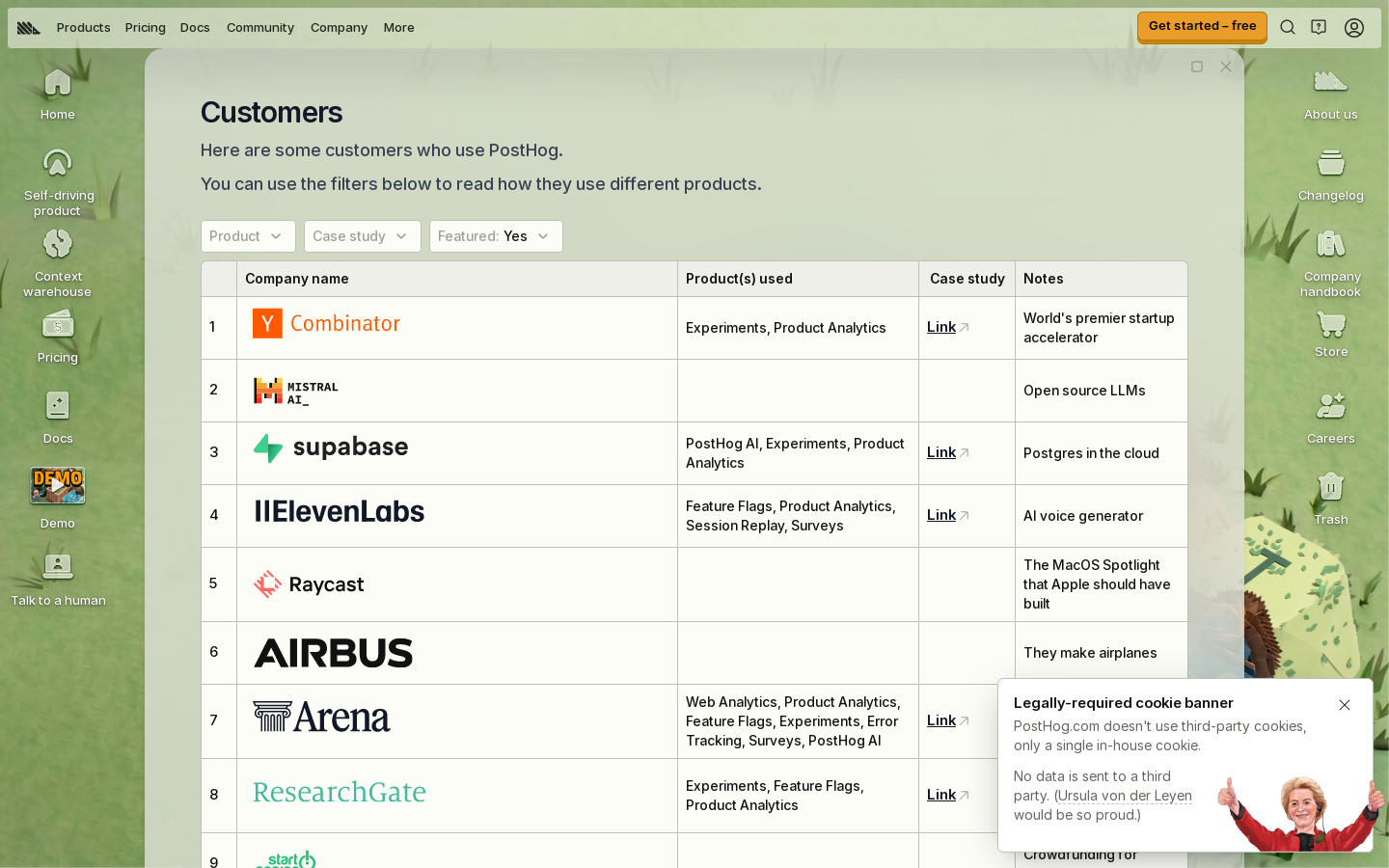Click the Get started – free button
The width and height of the screenshot is (1389, 868).
[x=1202, y=27]
